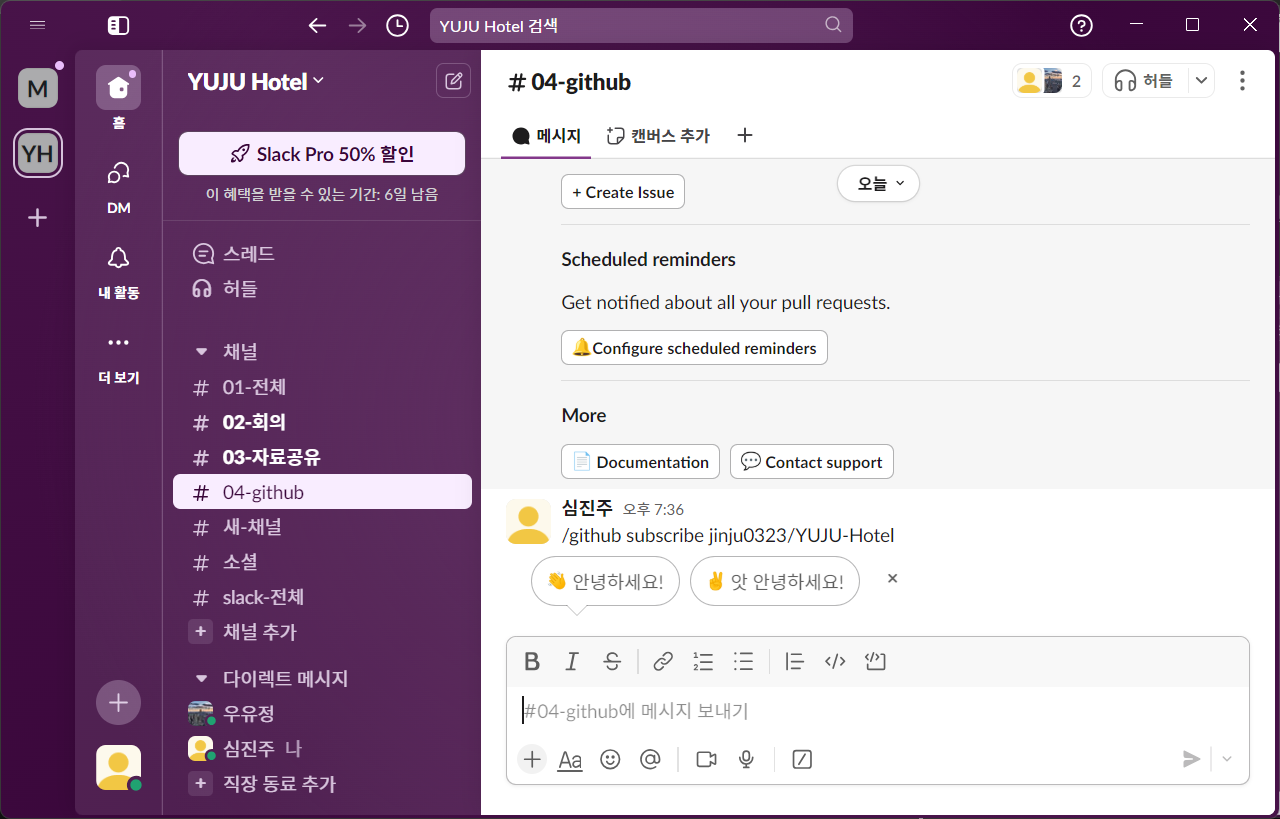Image resolution: width=1280 pixels, height=819 pixels.
Task: Open the hamburger menu in title bar
Action: click(x=38, y=25)
